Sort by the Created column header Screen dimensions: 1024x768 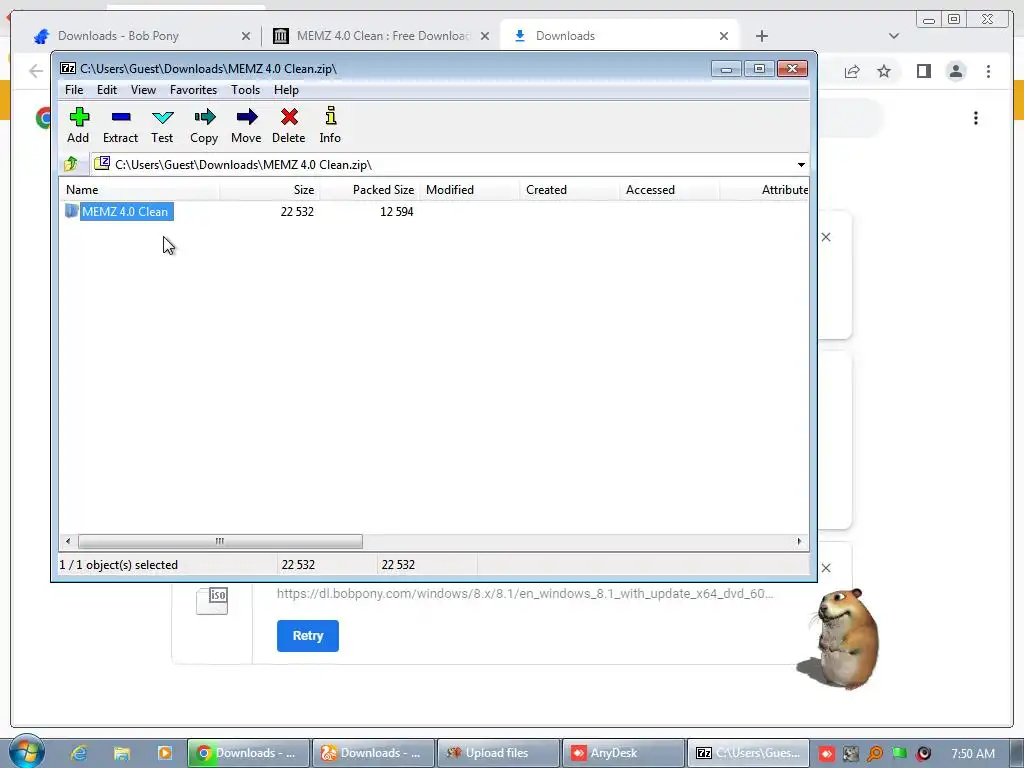pyautogui.click(x=569, y=190)
